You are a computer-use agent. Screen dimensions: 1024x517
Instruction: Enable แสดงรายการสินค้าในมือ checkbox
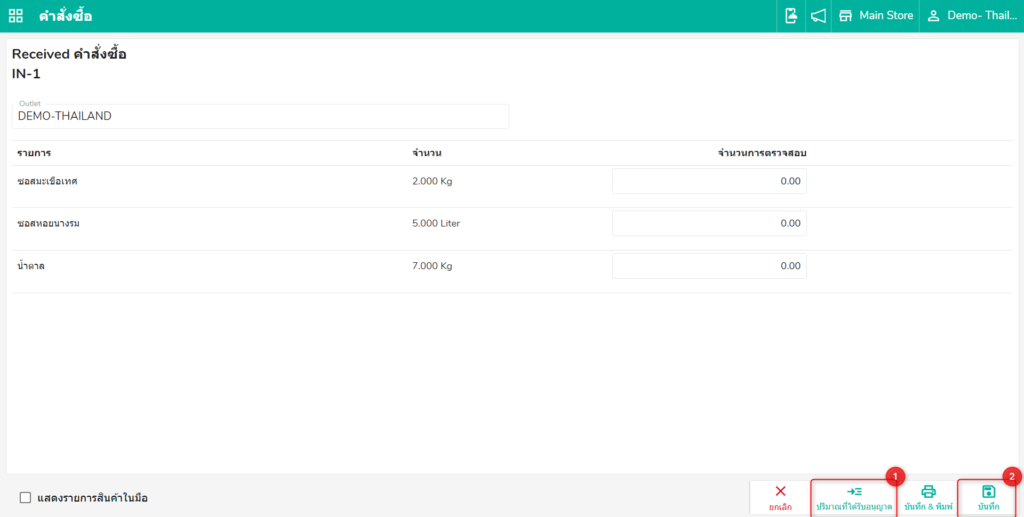(25, 498)
